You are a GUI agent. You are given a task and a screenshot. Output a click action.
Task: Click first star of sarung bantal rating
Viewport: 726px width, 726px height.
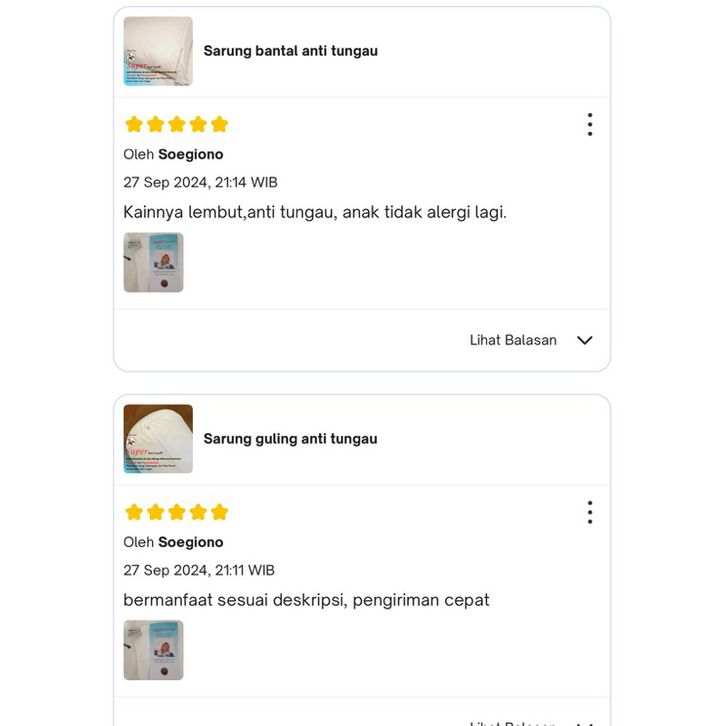point(134,124)
